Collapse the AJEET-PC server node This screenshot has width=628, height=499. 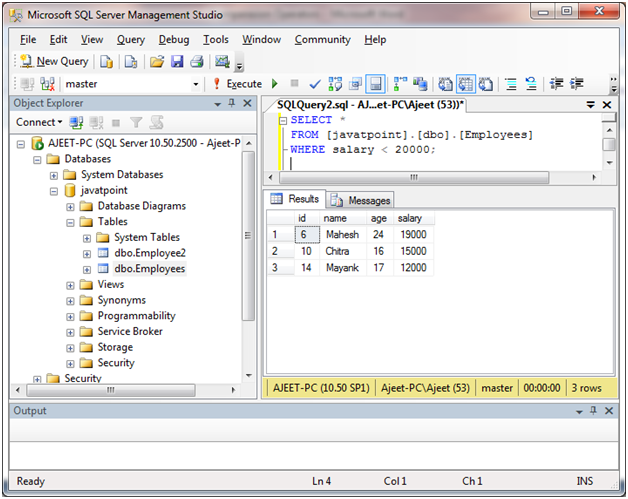pyautogui.click(x=21, y=144)
